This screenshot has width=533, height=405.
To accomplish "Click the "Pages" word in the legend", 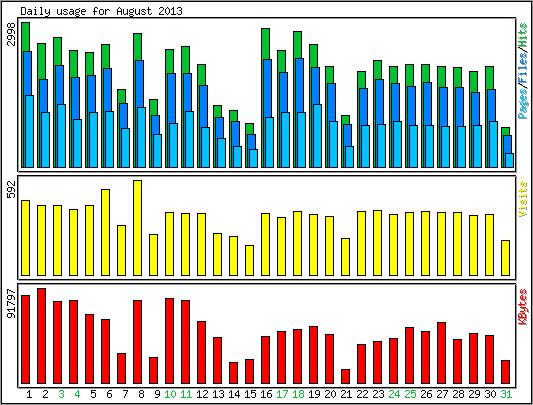I will pos(523,103).
